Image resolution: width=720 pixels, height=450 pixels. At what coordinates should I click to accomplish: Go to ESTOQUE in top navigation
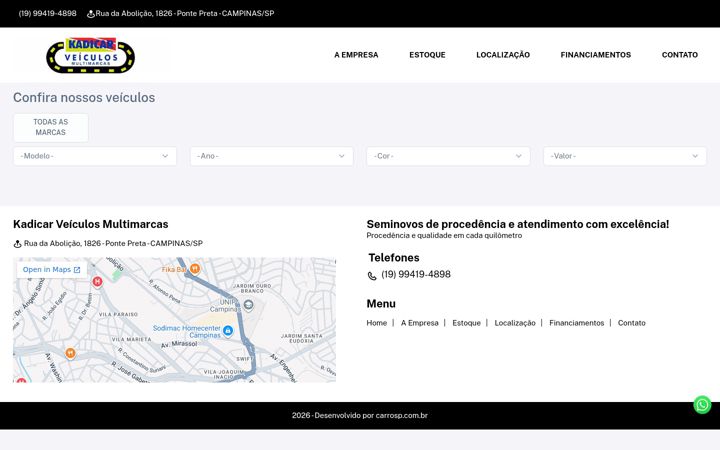428,55
